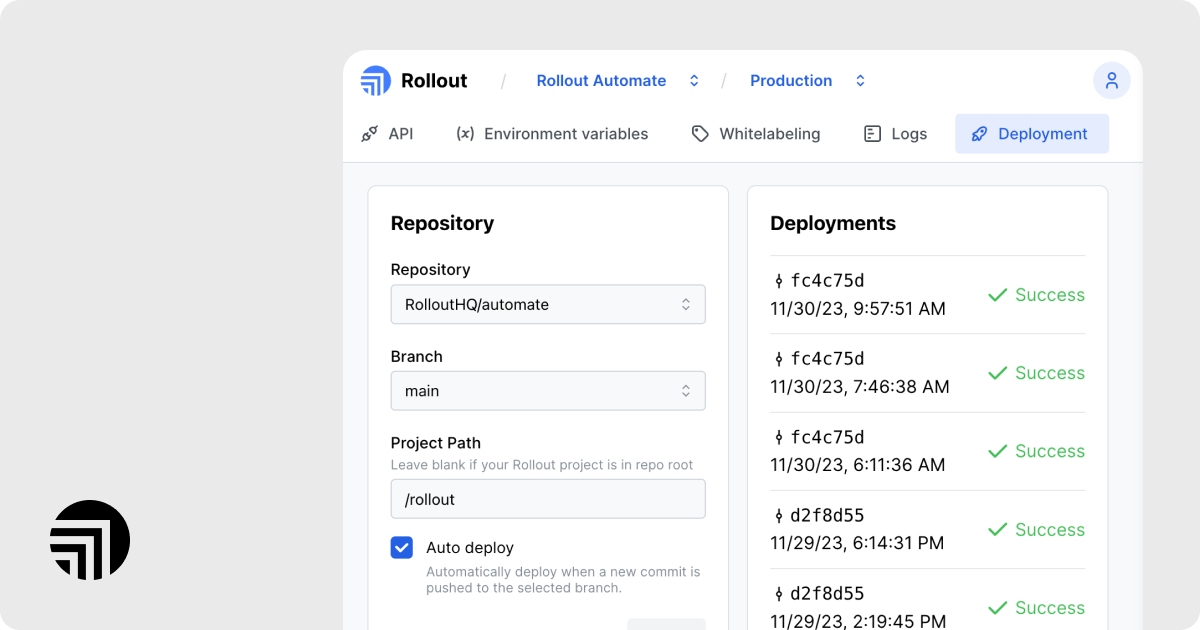Expand the Branch dropdown showing main

(x=548, y=391)
